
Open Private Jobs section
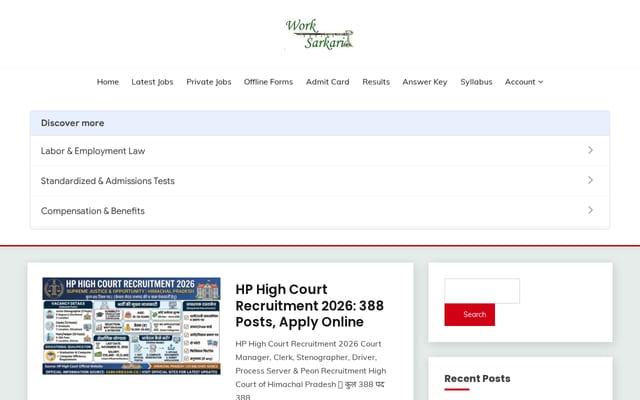point(209,82)
